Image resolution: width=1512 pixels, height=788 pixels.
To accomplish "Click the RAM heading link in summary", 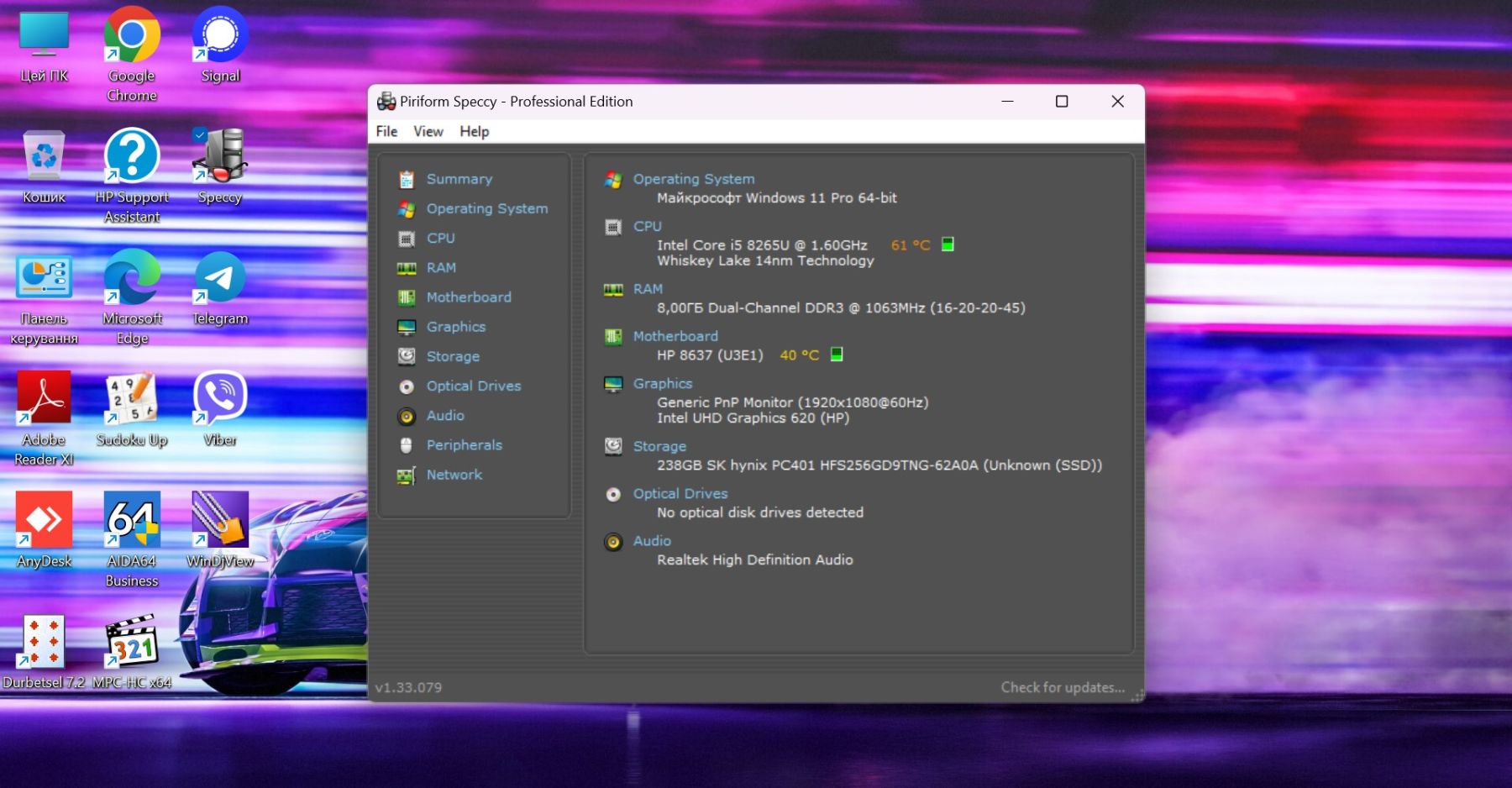I will coord(648,289).
